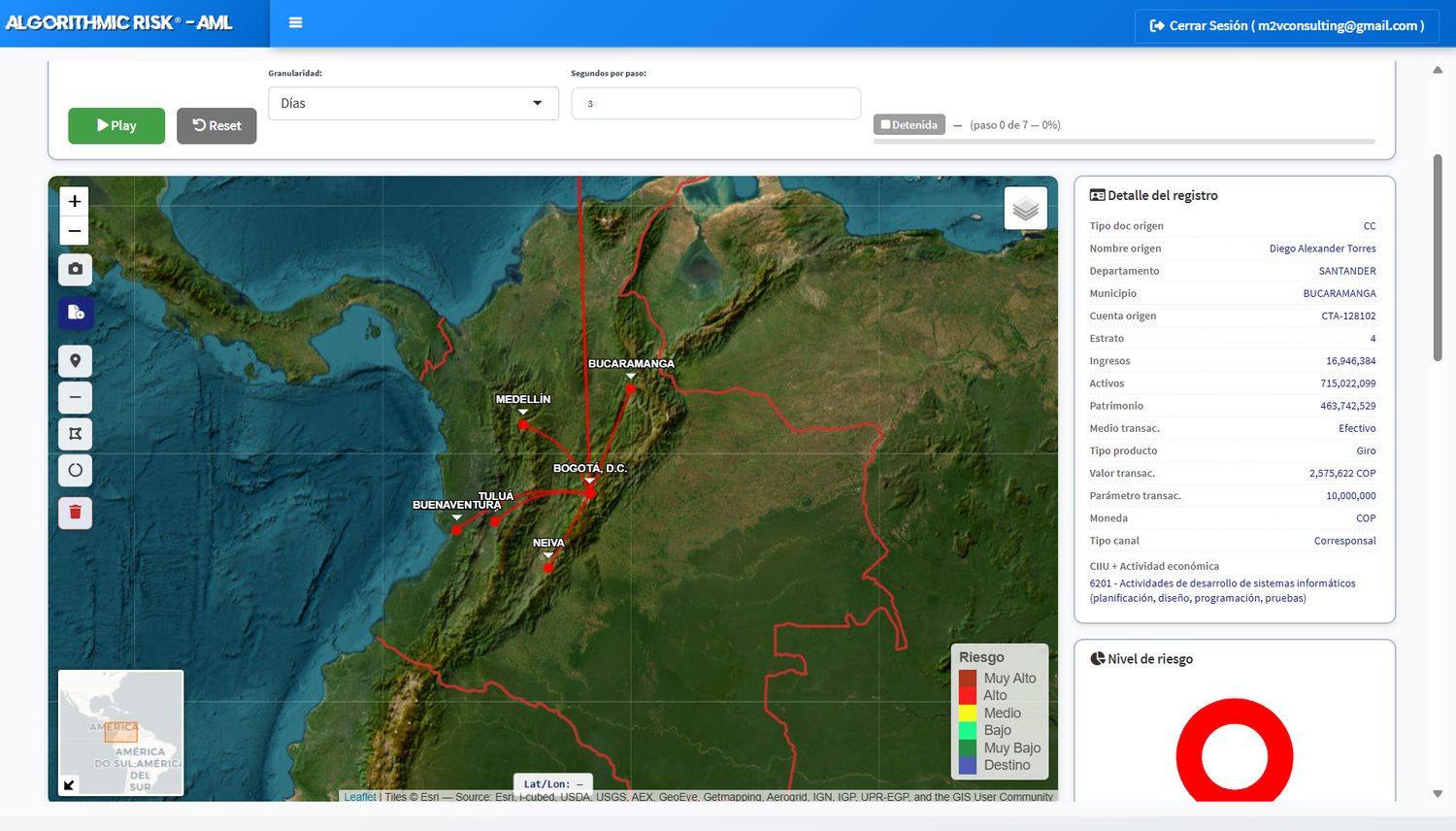The height and width of the screenshot is (831, 1456).
Task: Click the red risk donut chart
Action: tap(1235, 751)
